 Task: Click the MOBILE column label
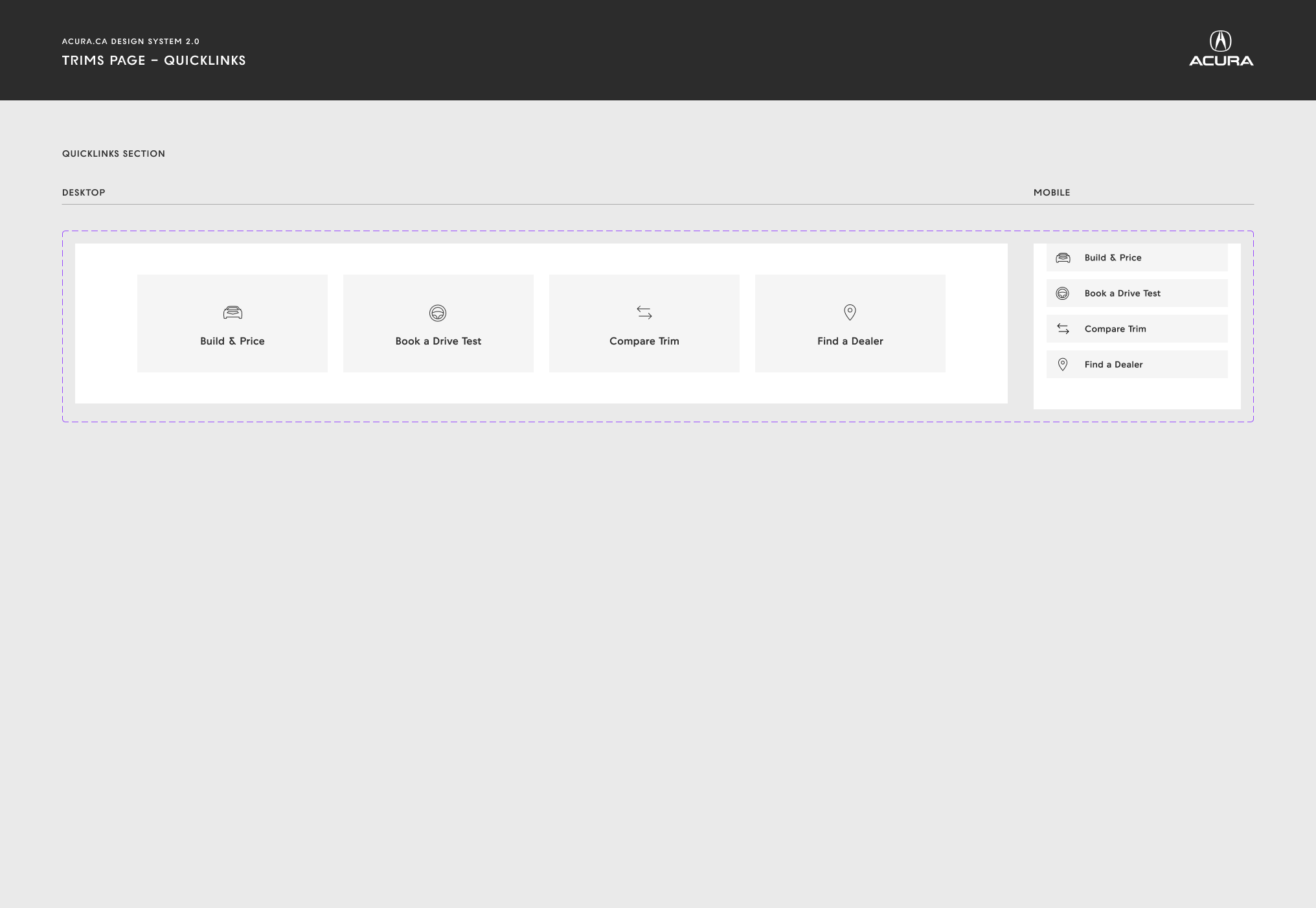(1052, 192)
